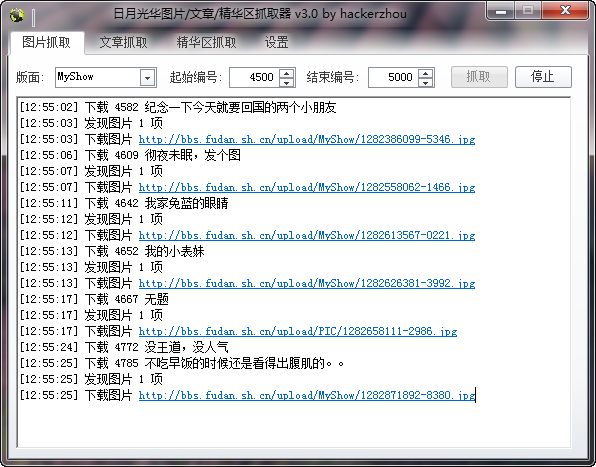Open the link ending 1282871892-8380.jpg

pos(307,395)
